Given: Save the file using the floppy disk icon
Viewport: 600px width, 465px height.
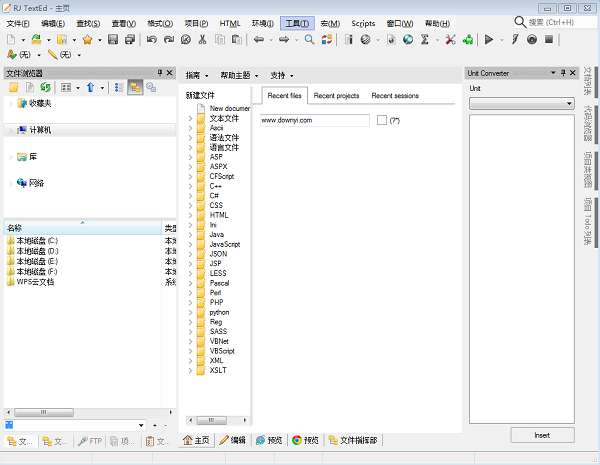Looking at the screenshot, I should coord(113,39).
